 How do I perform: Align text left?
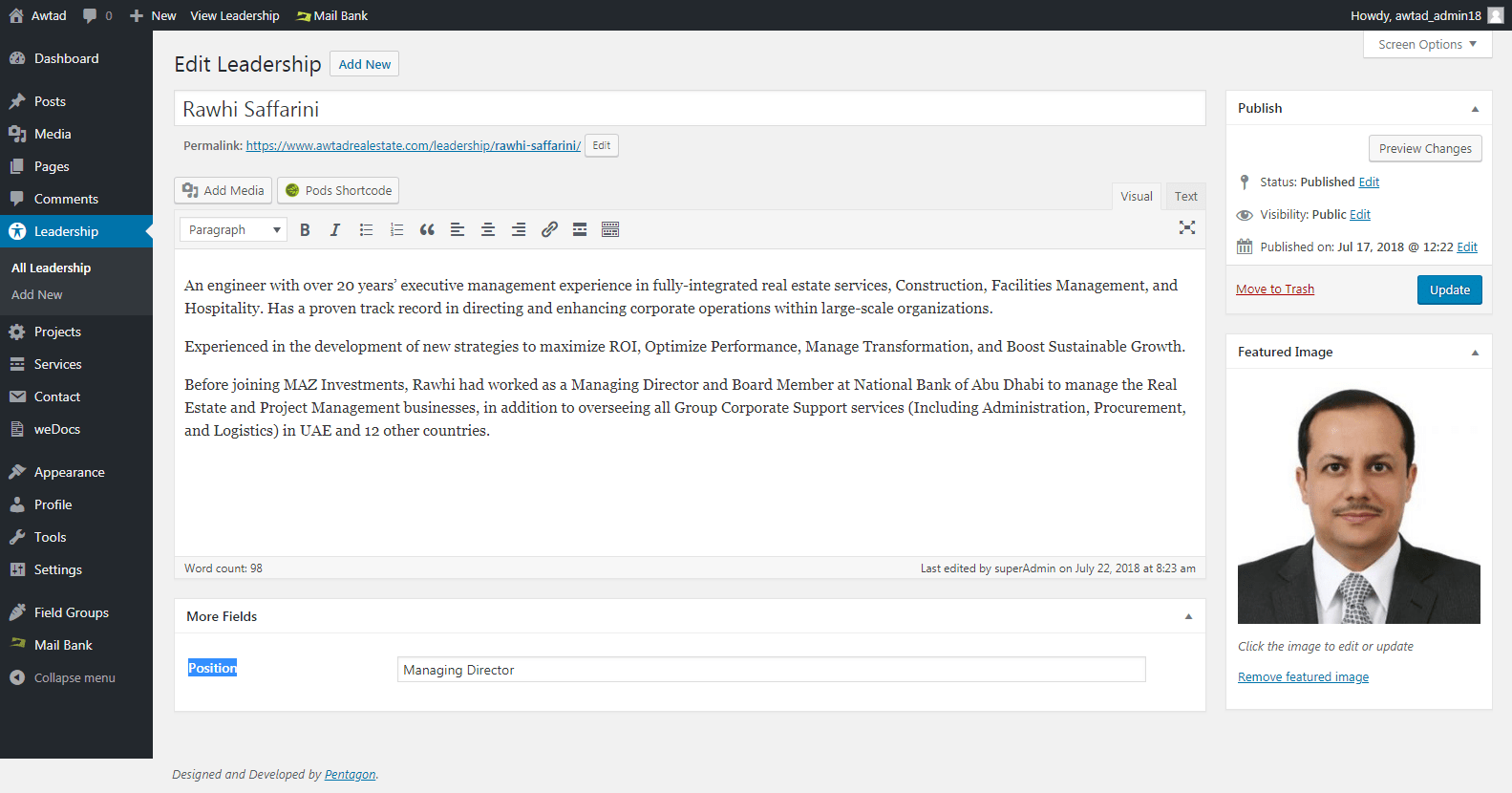(x=458, y=229)
